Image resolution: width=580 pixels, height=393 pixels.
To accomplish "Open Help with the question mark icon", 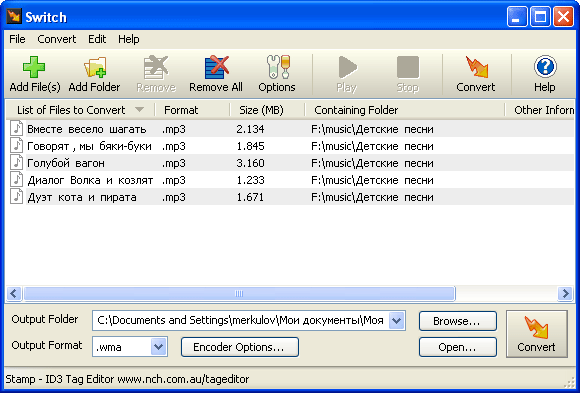I will (545, 67).
